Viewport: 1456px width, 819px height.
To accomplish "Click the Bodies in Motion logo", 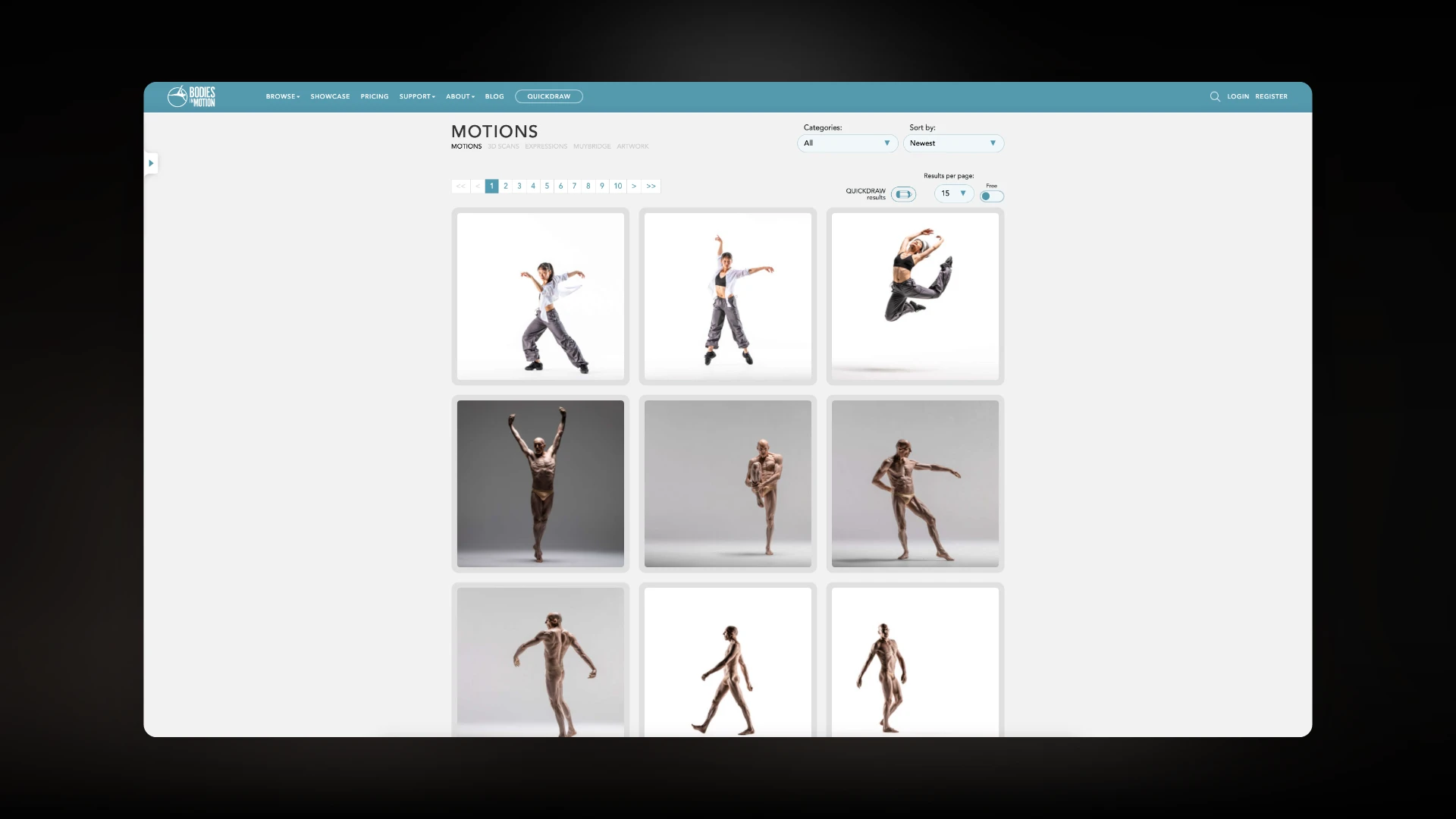I will [191, 96].
